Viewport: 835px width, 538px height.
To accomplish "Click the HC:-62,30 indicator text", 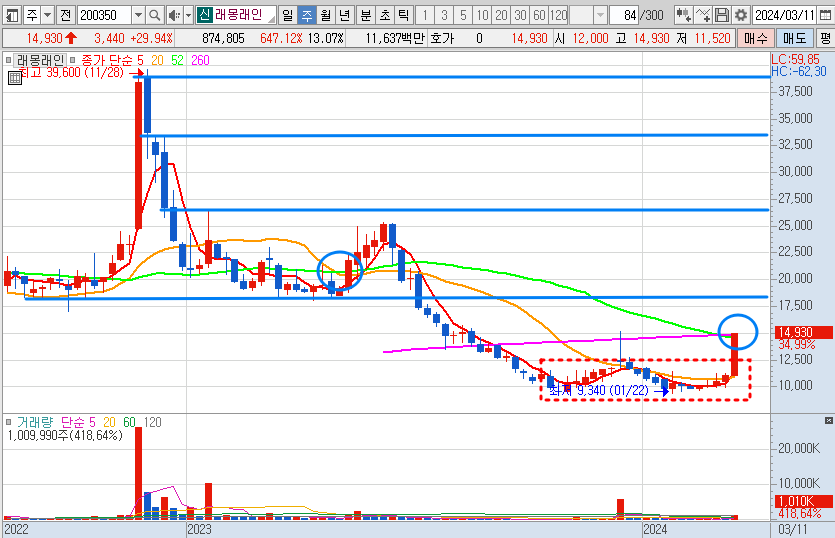I will 799,71.
